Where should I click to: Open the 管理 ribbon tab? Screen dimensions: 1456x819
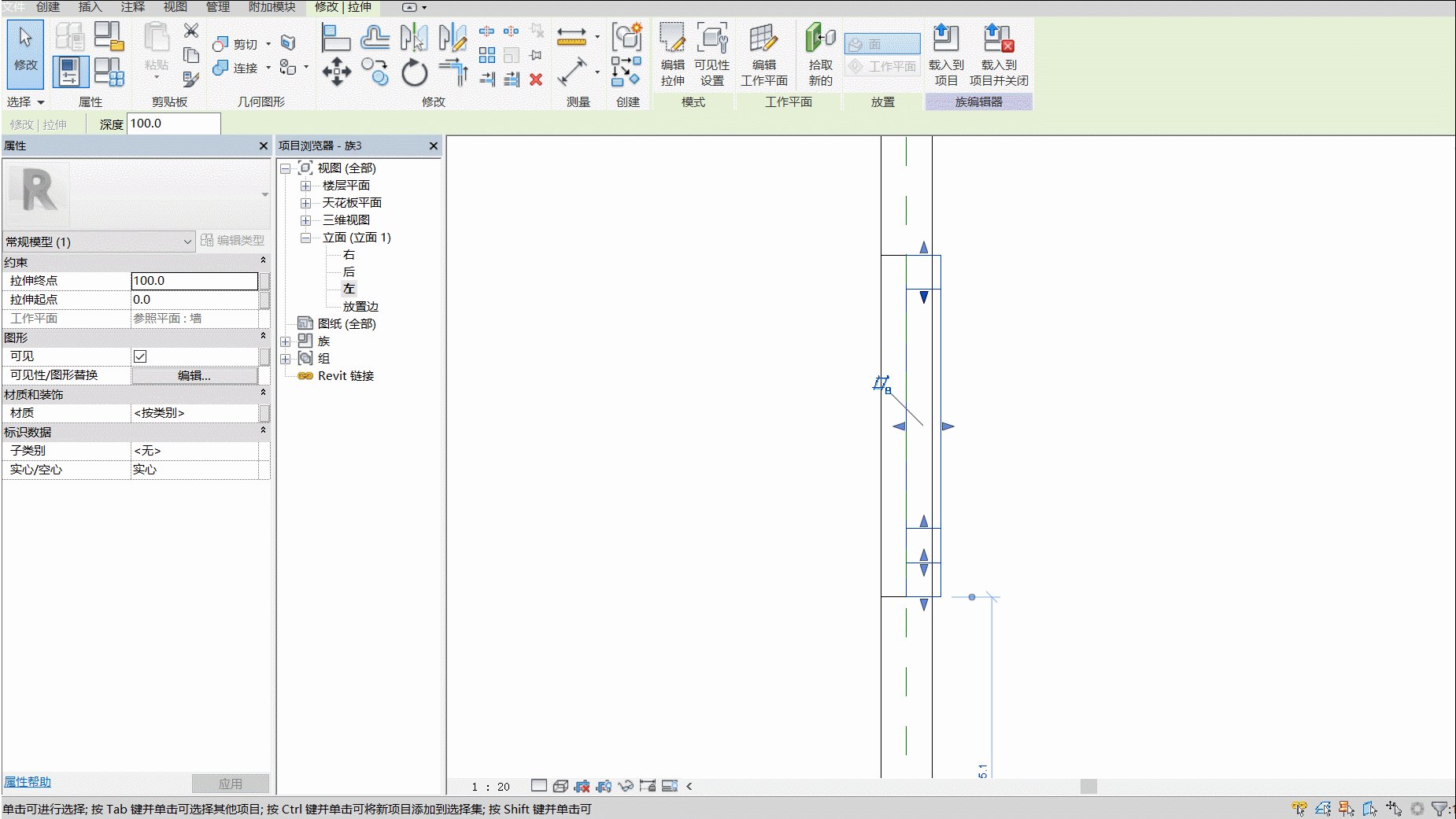218,7
